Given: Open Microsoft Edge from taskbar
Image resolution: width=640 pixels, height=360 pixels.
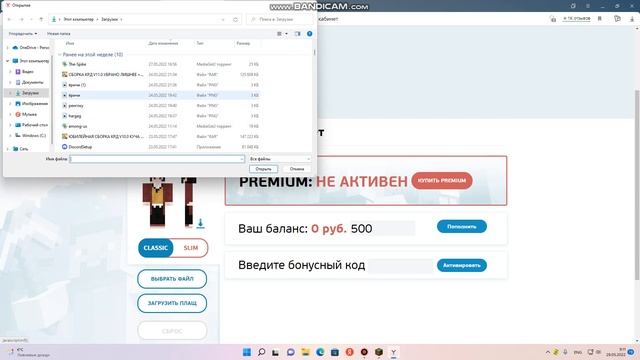Looking at the screenshot, I should 320,352.
